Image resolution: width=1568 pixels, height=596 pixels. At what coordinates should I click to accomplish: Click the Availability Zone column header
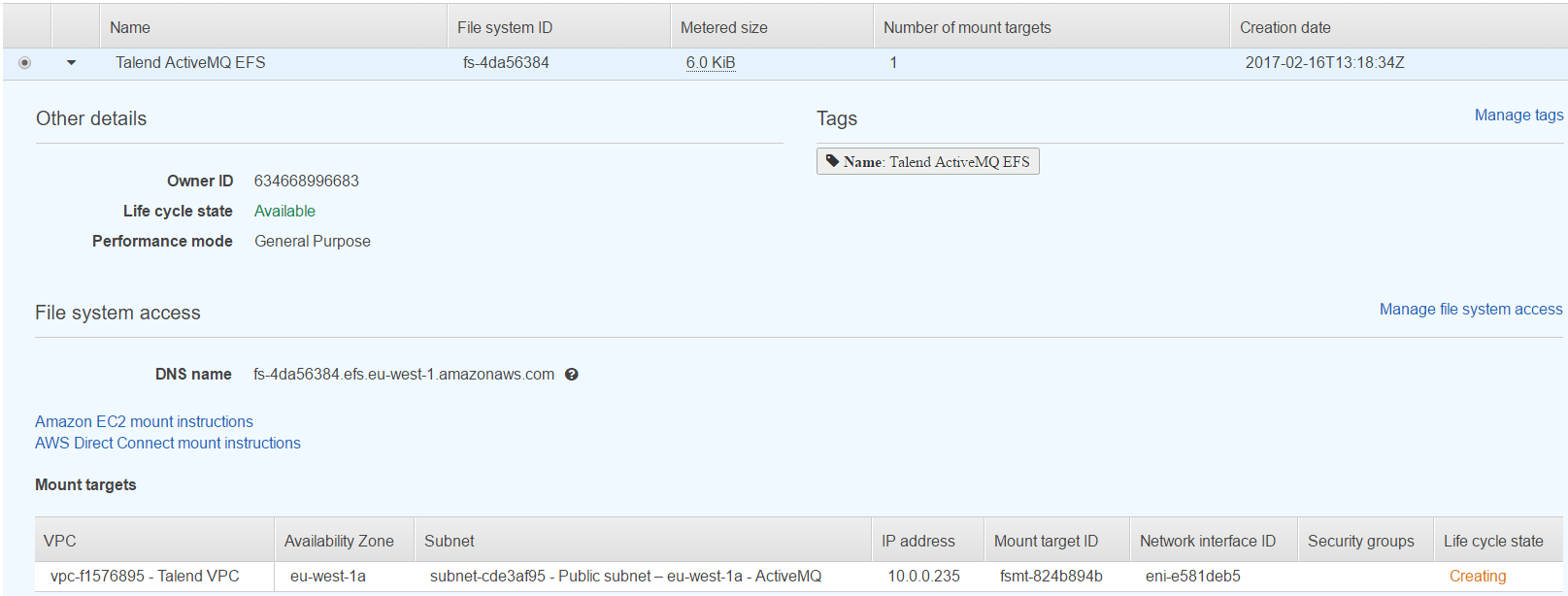tap(339, 542)
